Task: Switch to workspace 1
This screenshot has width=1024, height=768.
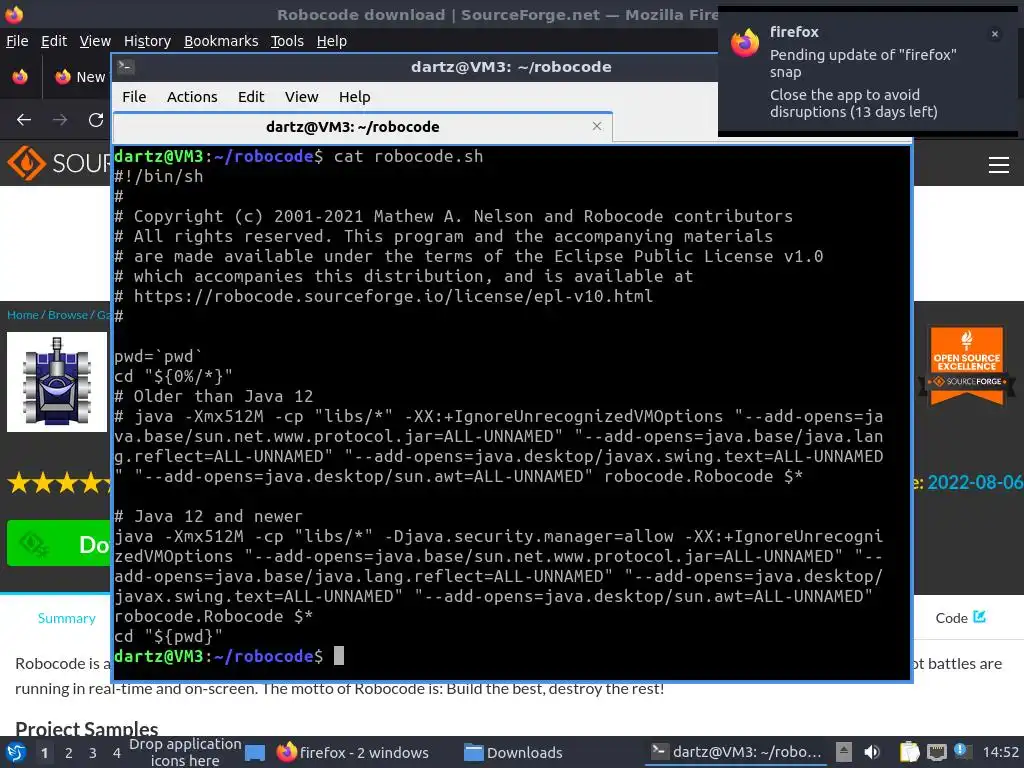Action: 44,753
